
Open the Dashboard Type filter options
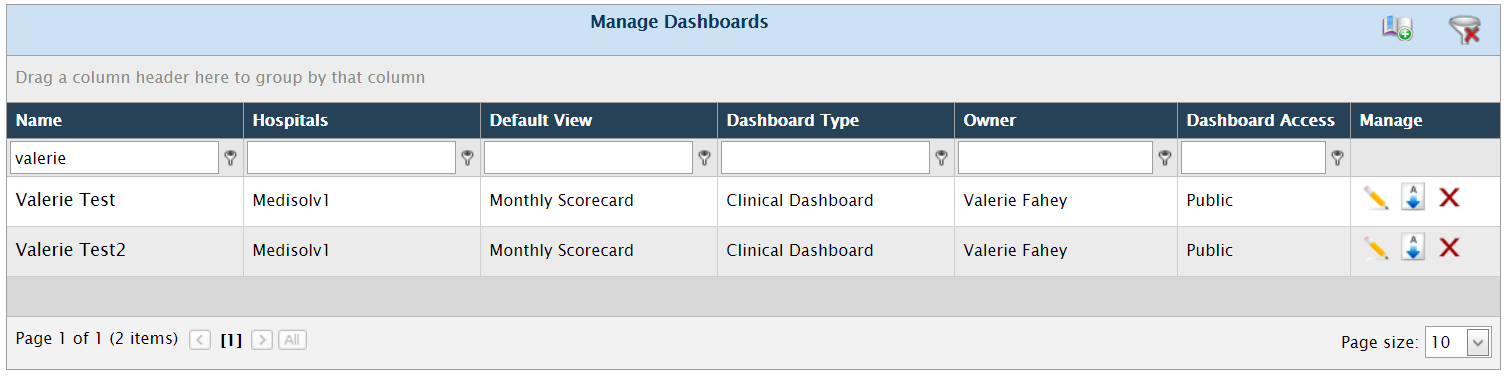click(941, 157)
